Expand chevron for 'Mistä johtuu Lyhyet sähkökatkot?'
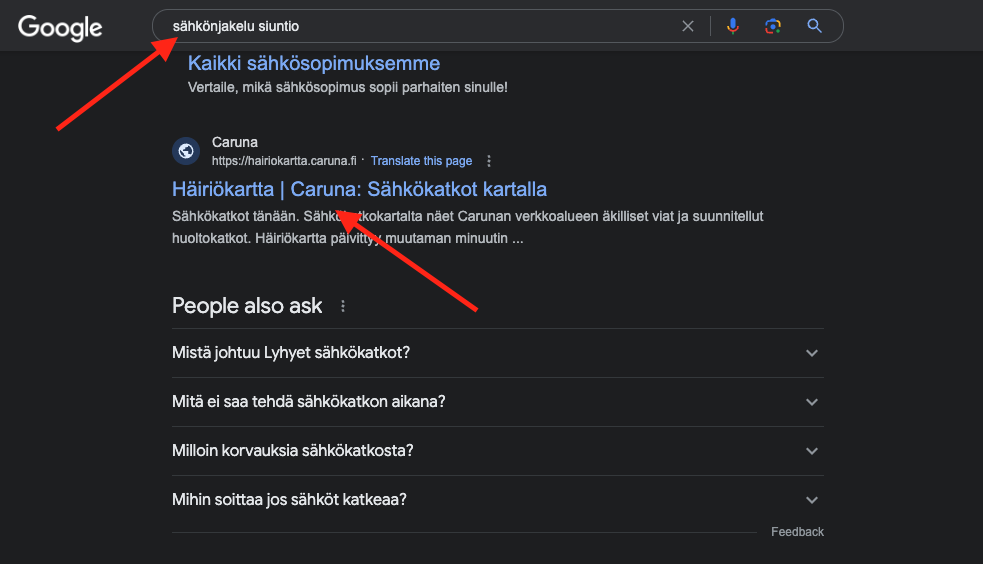Screen dimensions: 983x564 (x=812, y=353)
